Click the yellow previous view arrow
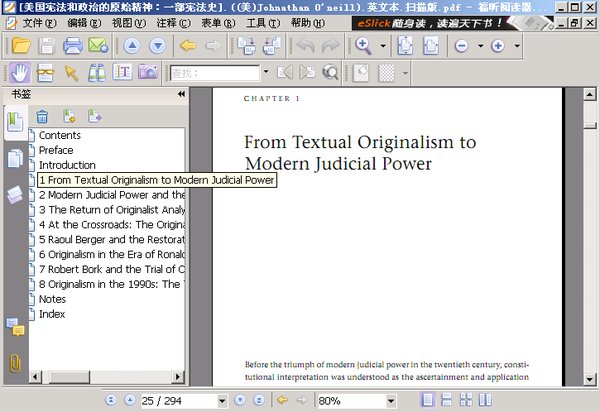600x412 pixels. [187, 46]
